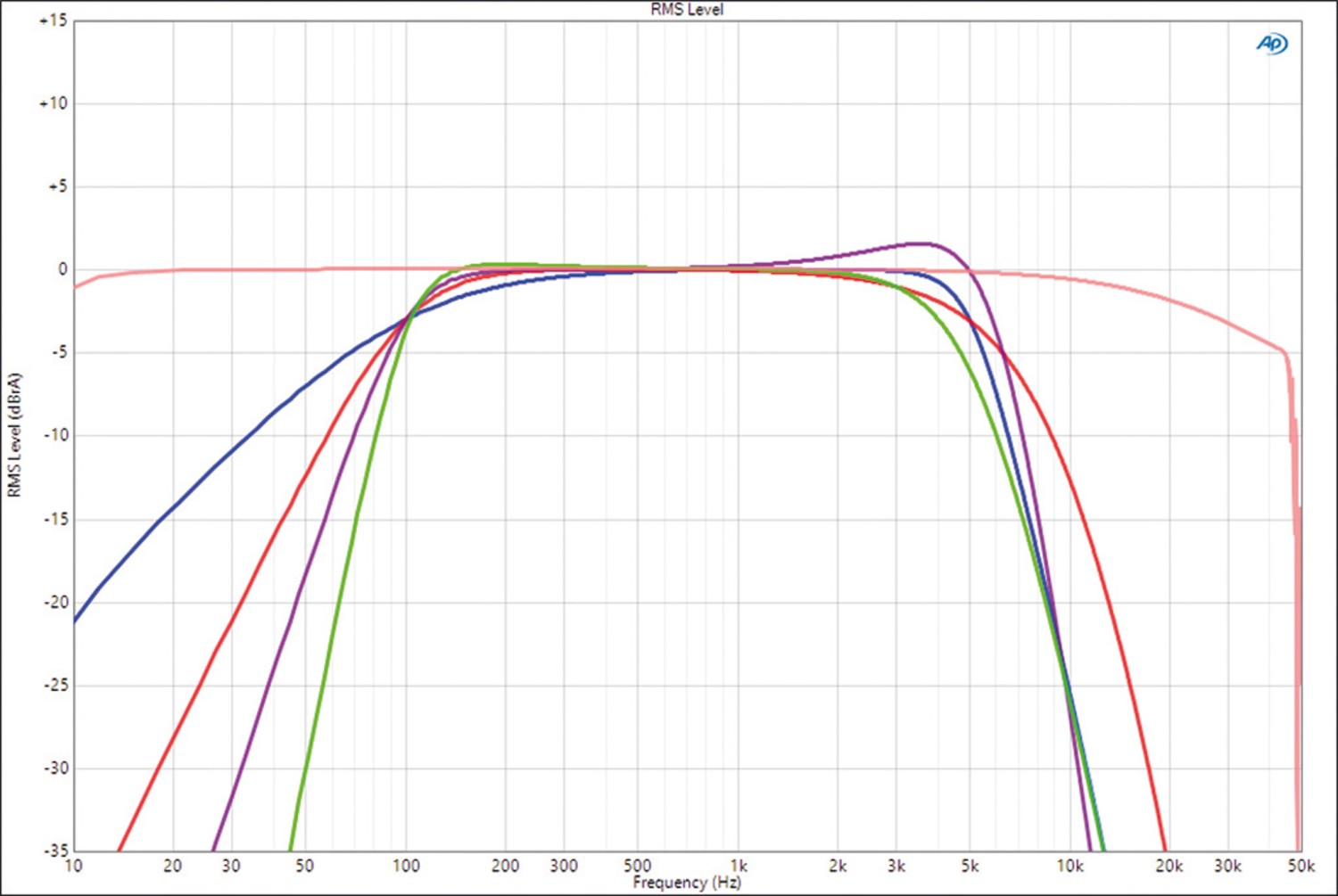Click the -5 y-axis value
1338x896 pixels.
coord(58,352)
